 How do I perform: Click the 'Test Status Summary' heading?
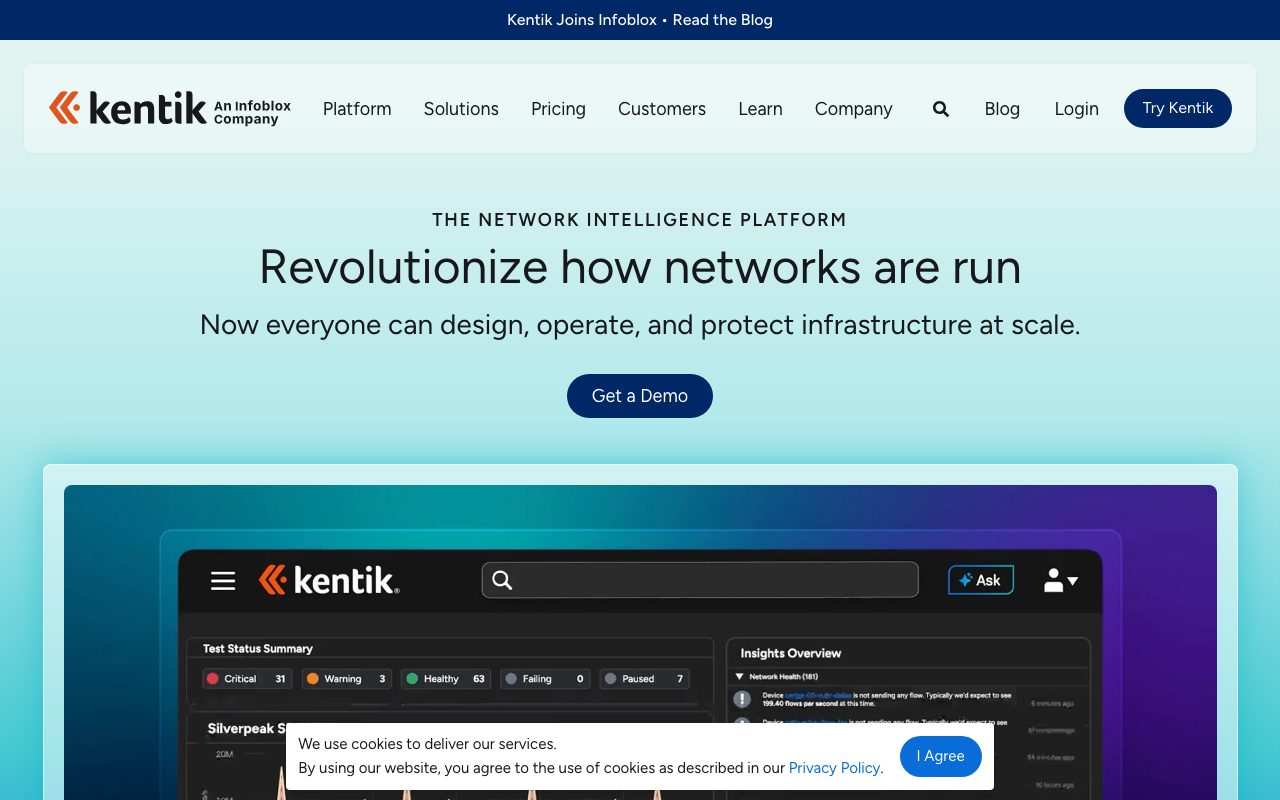[258, 649]
